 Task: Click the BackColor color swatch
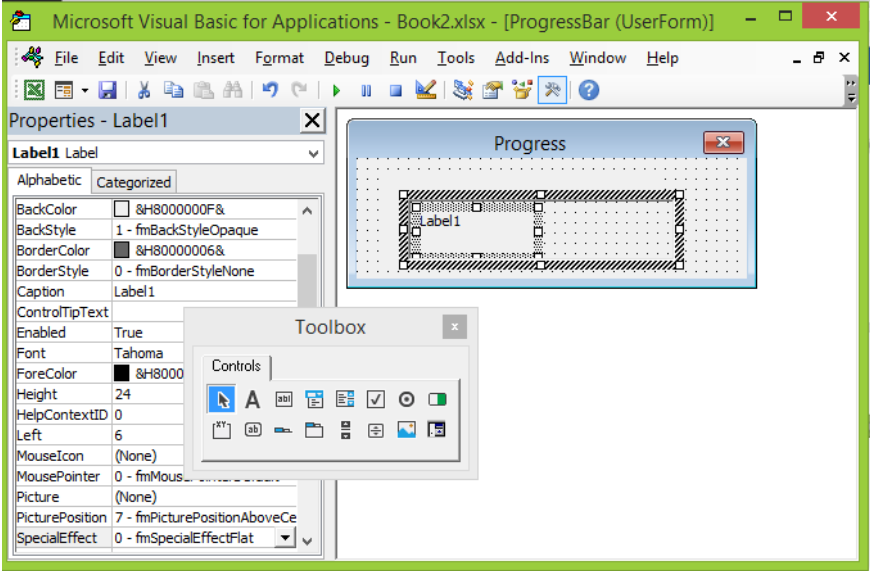[x=122, y=209]
